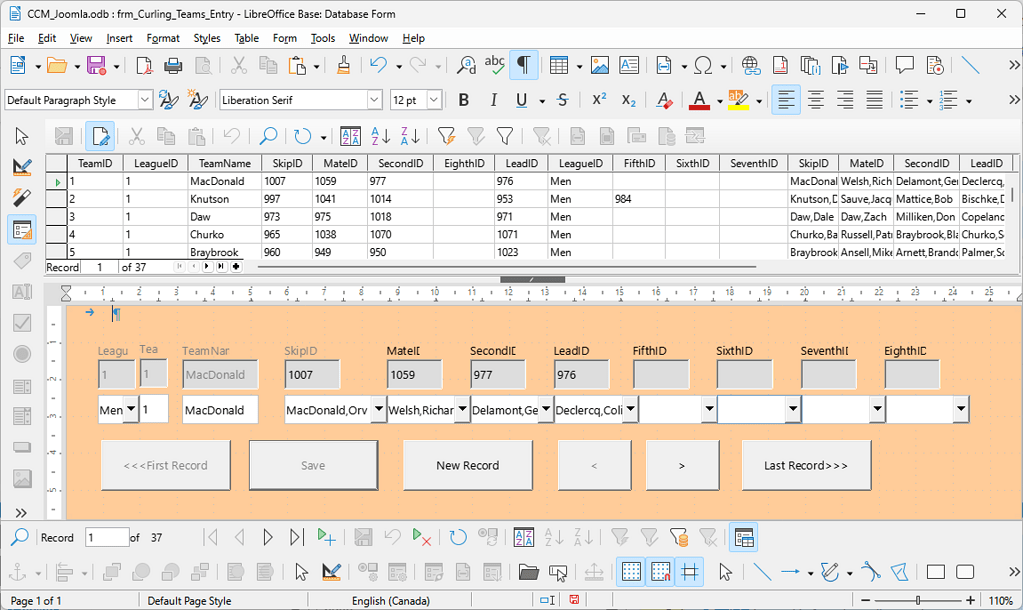Select the Check Box form control

coord(22,323)
